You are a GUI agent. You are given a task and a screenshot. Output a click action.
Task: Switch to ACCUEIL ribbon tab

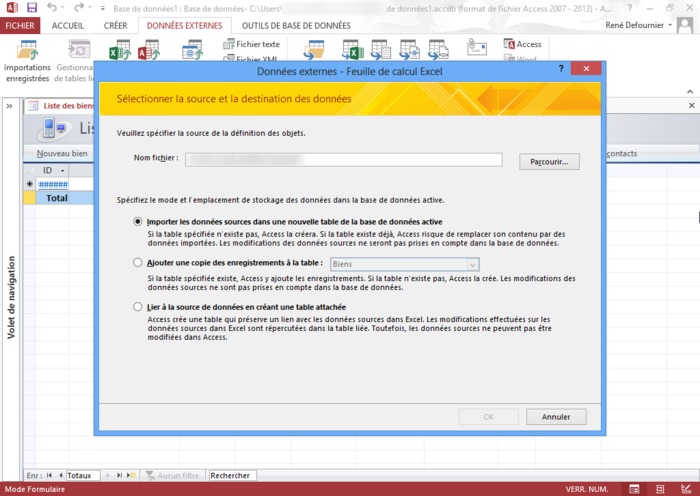click(67, 25)
